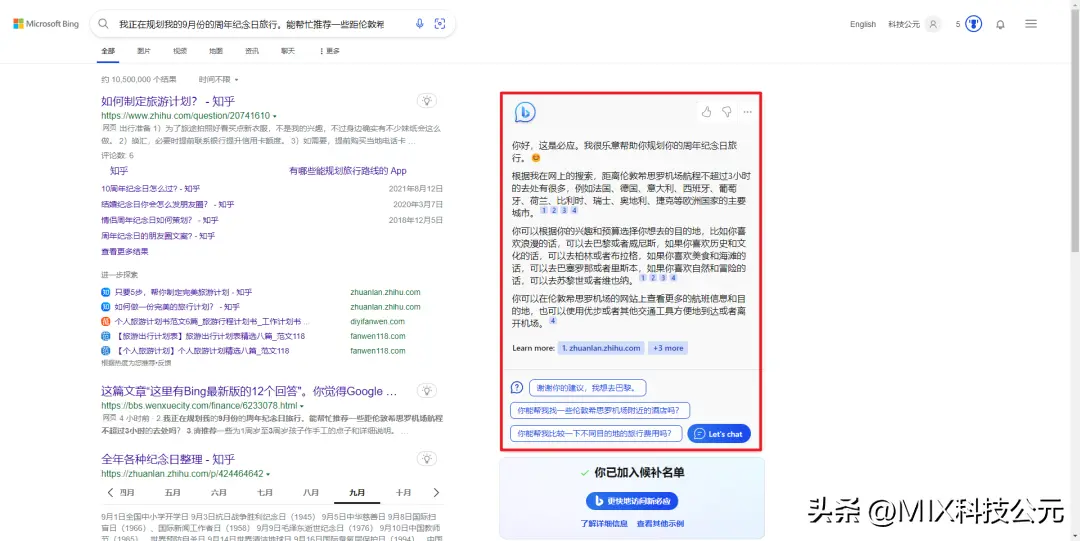1080x541 pixels.
Task: Open the 1. zhuanlan.zhihu.com source chip
Action: click(601, 348)
